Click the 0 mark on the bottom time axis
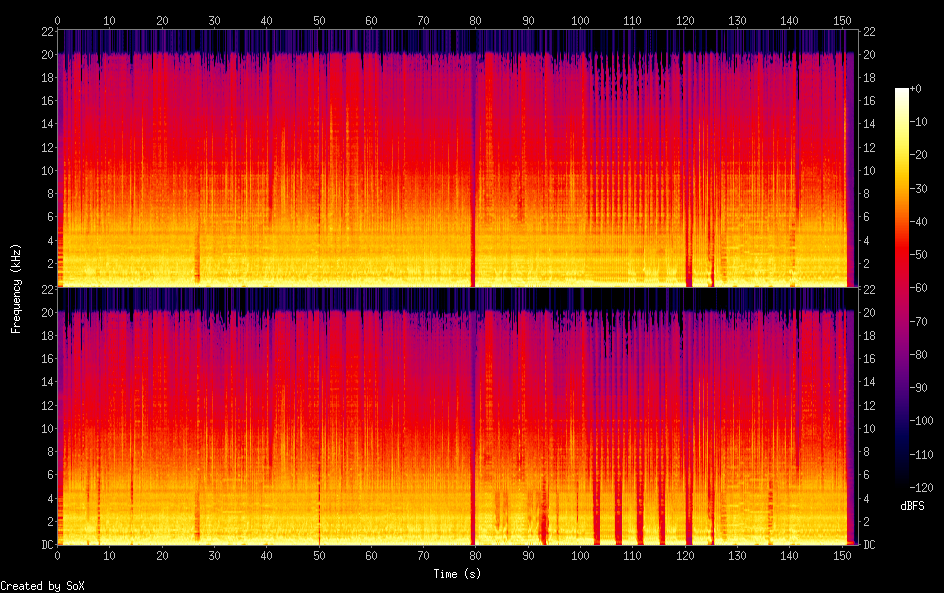This screenshot has width=944, height=593. [x=58, y=555]
